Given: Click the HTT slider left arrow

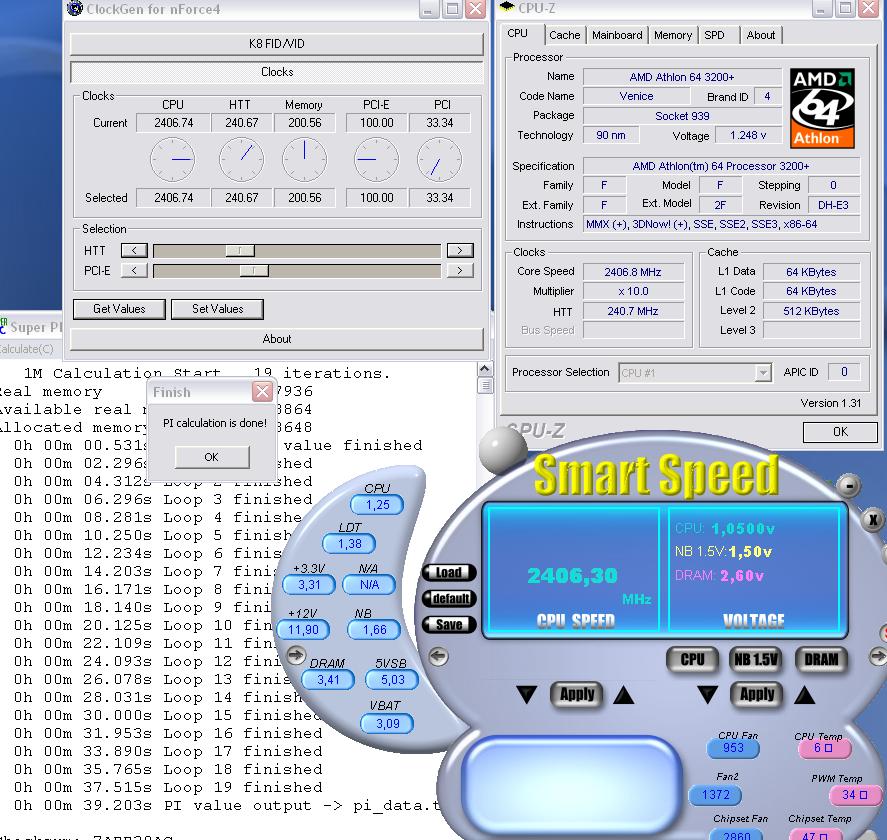Looking at the screenshot, I should pos(134,250).
